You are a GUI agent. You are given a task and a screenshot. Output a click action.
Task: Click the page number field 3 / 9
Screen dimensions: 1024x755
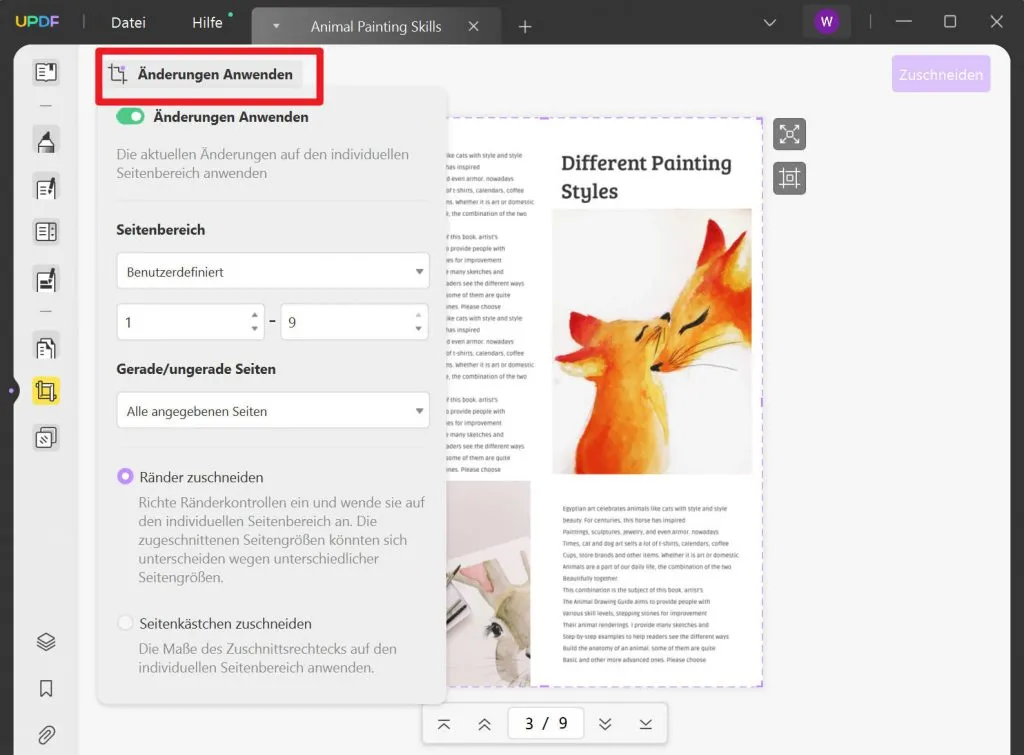pyautogui.click(x=546, y=724)
